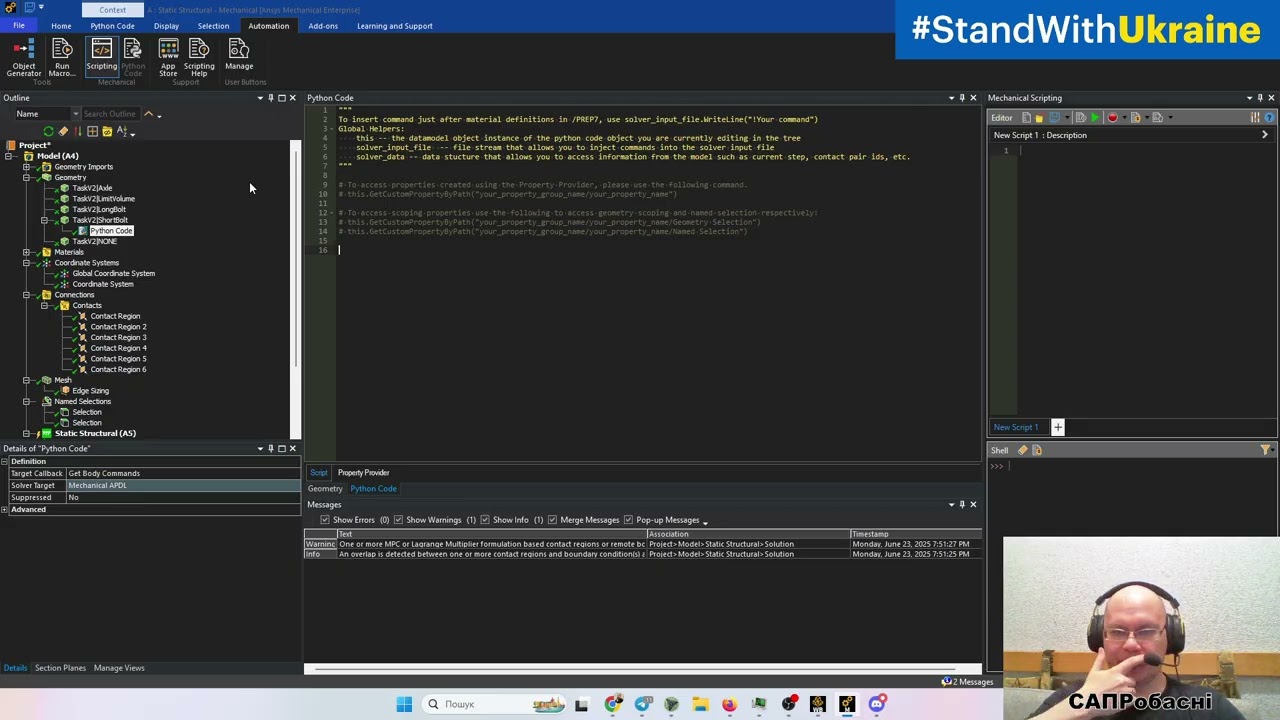Open Manage Views panel tab

(x=119, y=668)
